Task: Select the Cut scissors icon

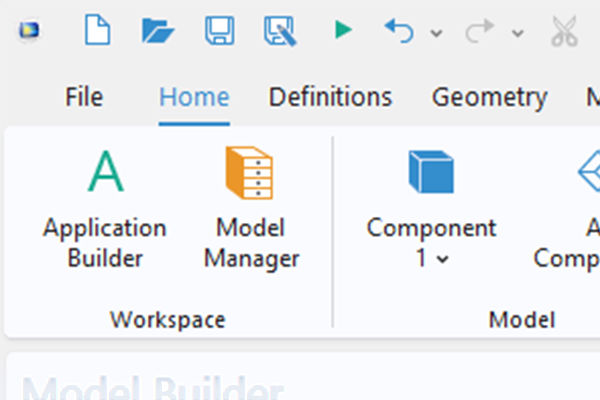Action: pyautogui.click(x=565, y=31)
